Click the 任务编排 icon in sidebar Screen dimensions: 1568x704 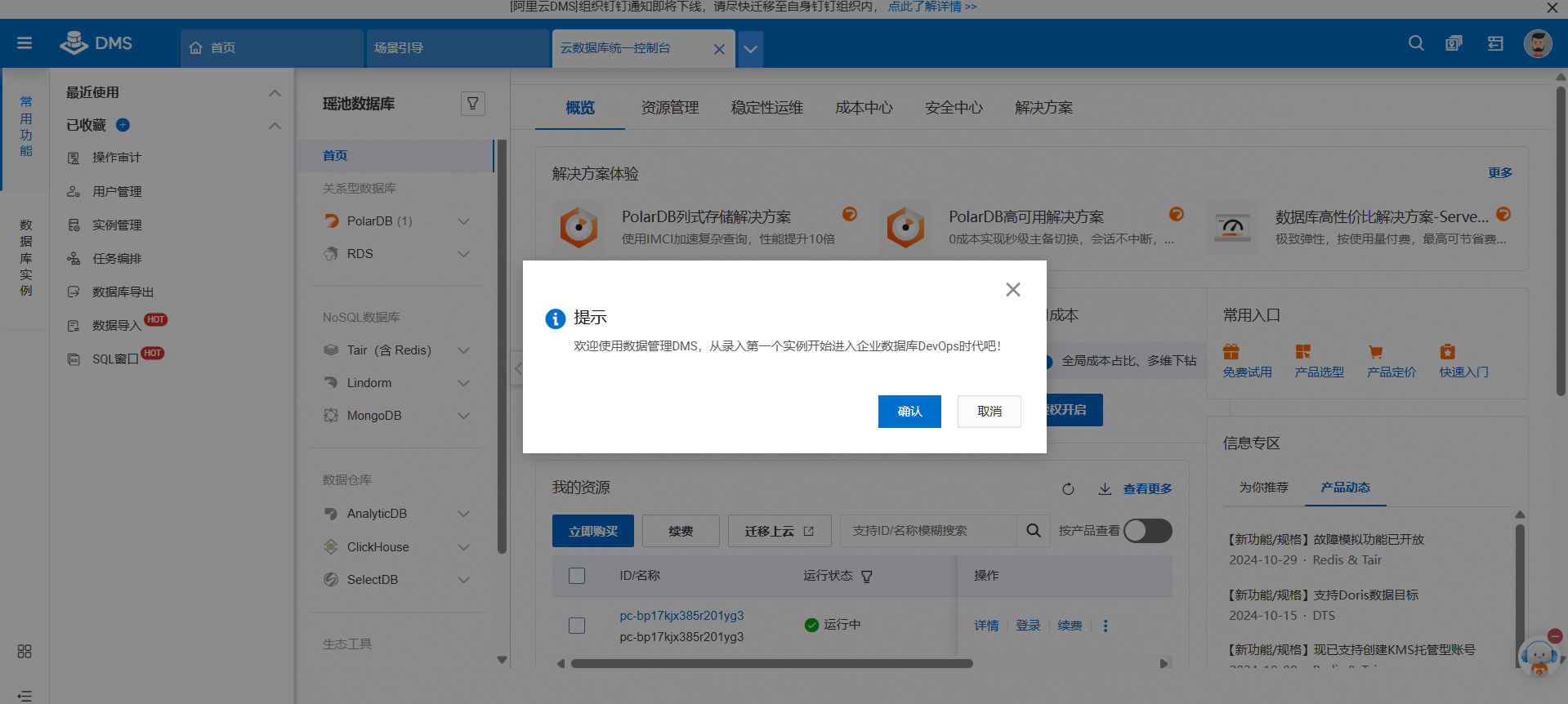[x=74, y=258]
